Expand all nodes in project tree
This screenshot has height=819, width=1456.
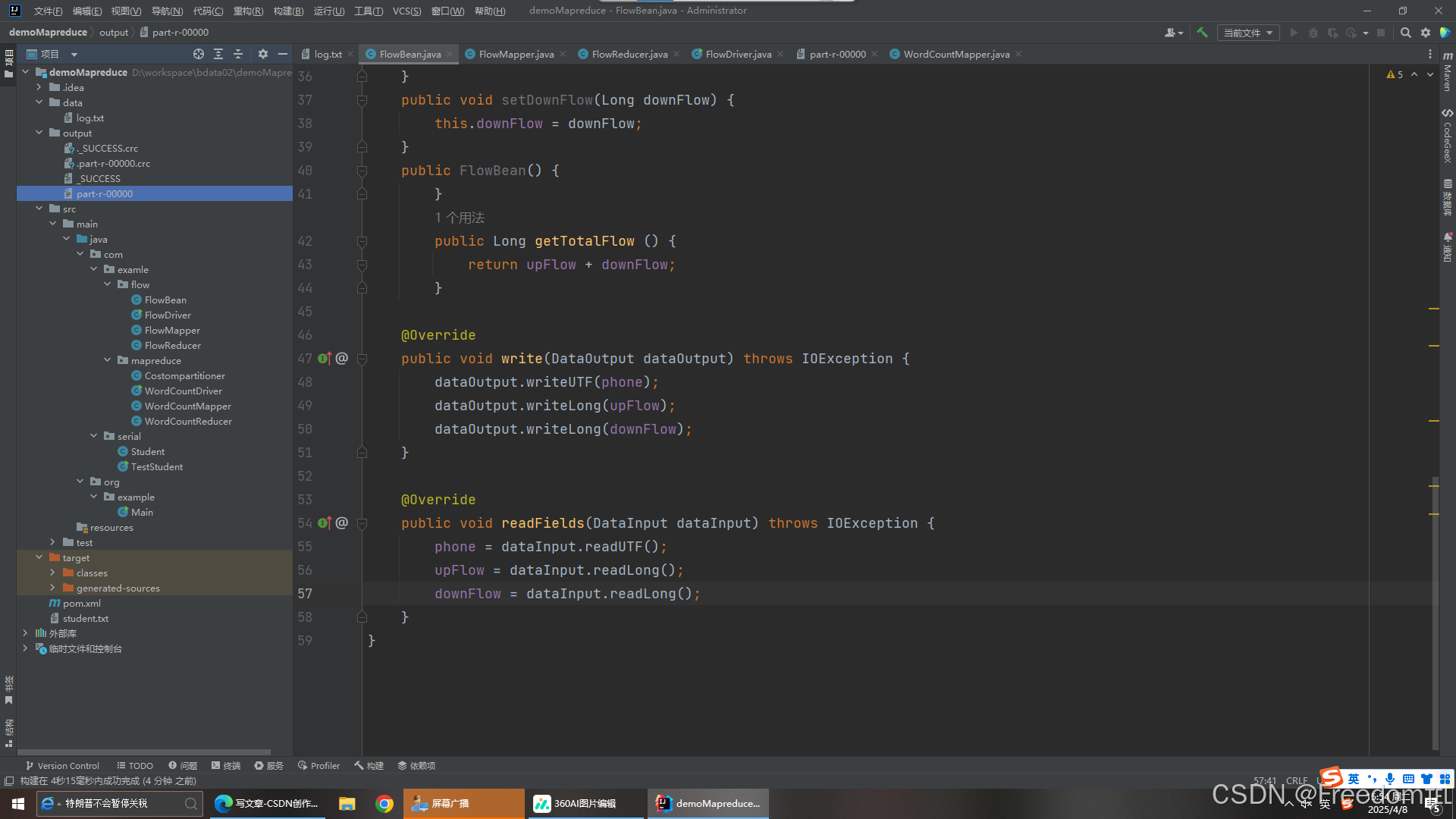218,54
